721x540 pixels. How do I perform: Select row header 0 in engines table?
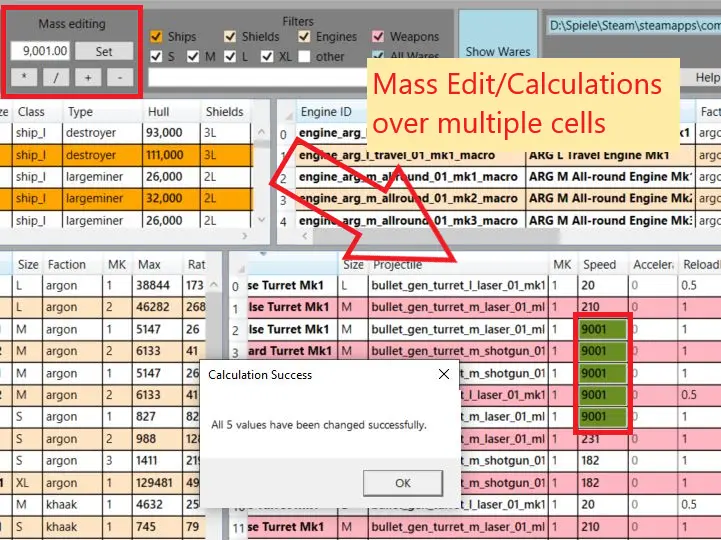click(x=286, y=134)
